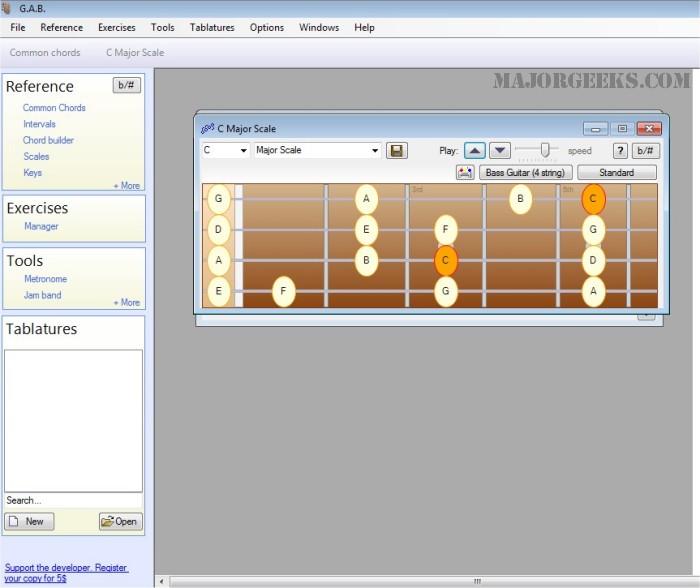This screenshot has width=700, height=588.
Task: Expand + More under Reference
Action: 127,185
